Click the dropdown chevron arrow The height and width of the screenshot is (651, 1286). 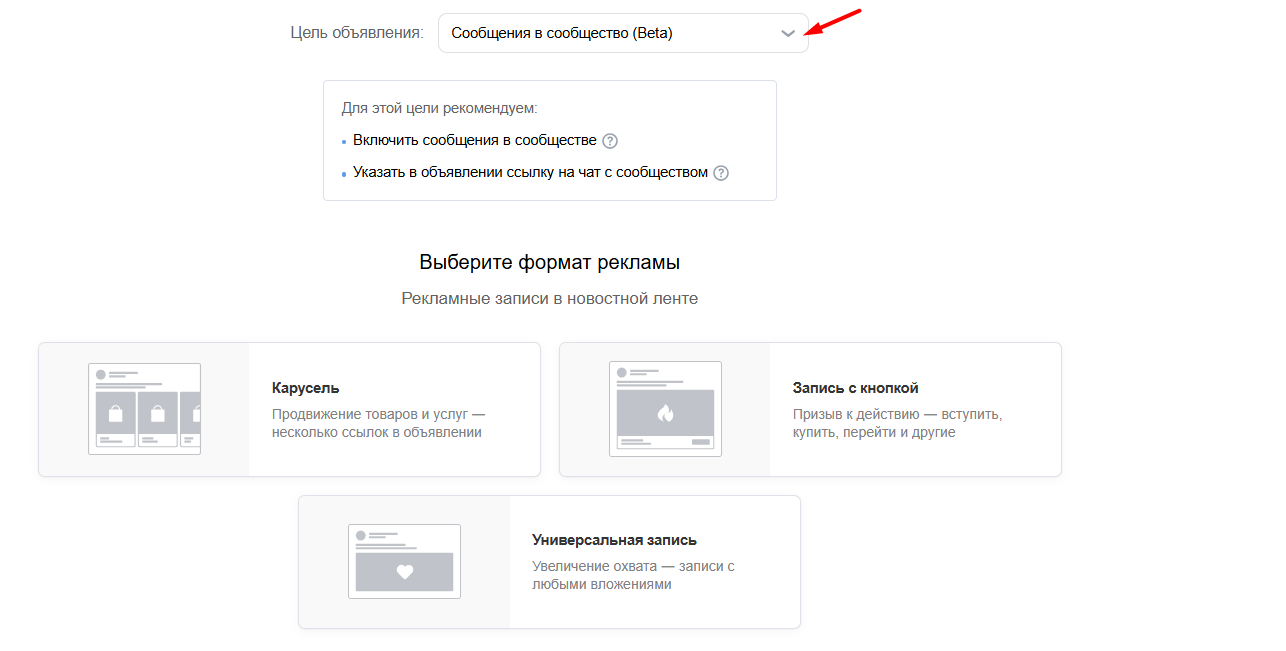pos(788,33)
